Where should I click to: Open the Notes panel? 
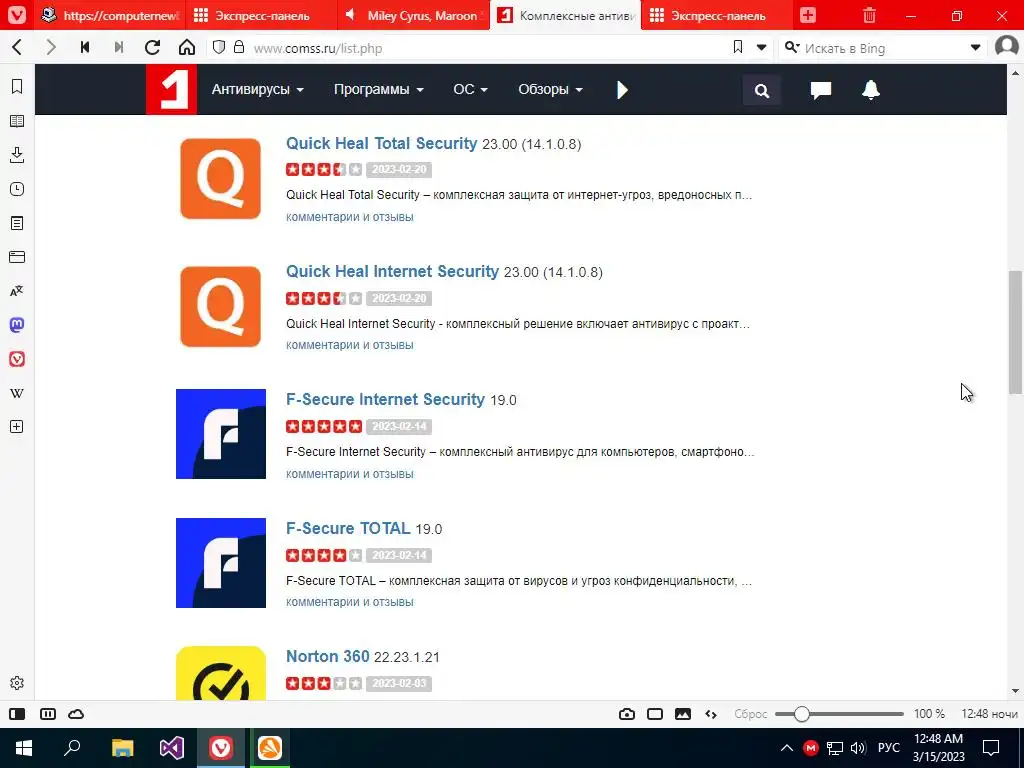[x=17, y=223]
